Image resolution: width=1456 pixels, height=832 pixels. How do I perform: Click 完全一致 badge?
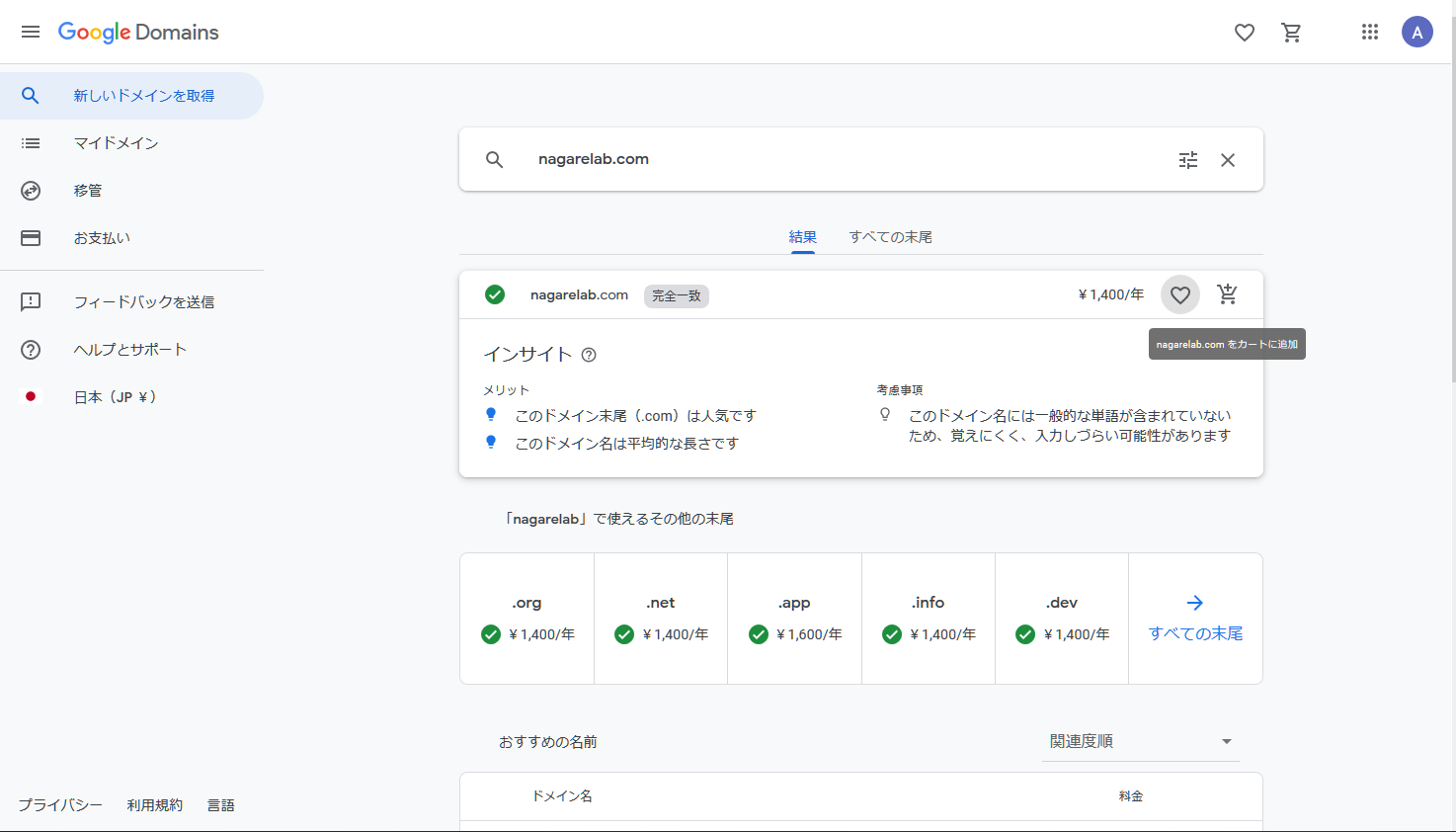(677, 295)
